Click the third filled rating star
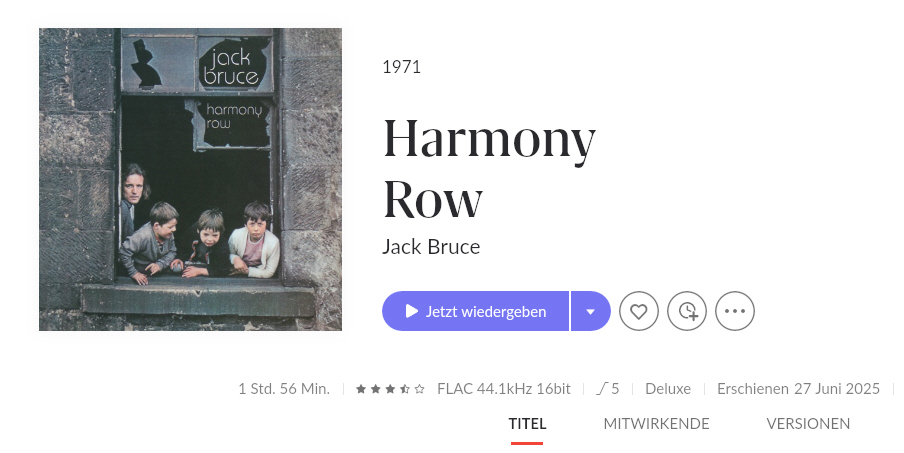Viewport: 904px width, 453px height. 390,389
